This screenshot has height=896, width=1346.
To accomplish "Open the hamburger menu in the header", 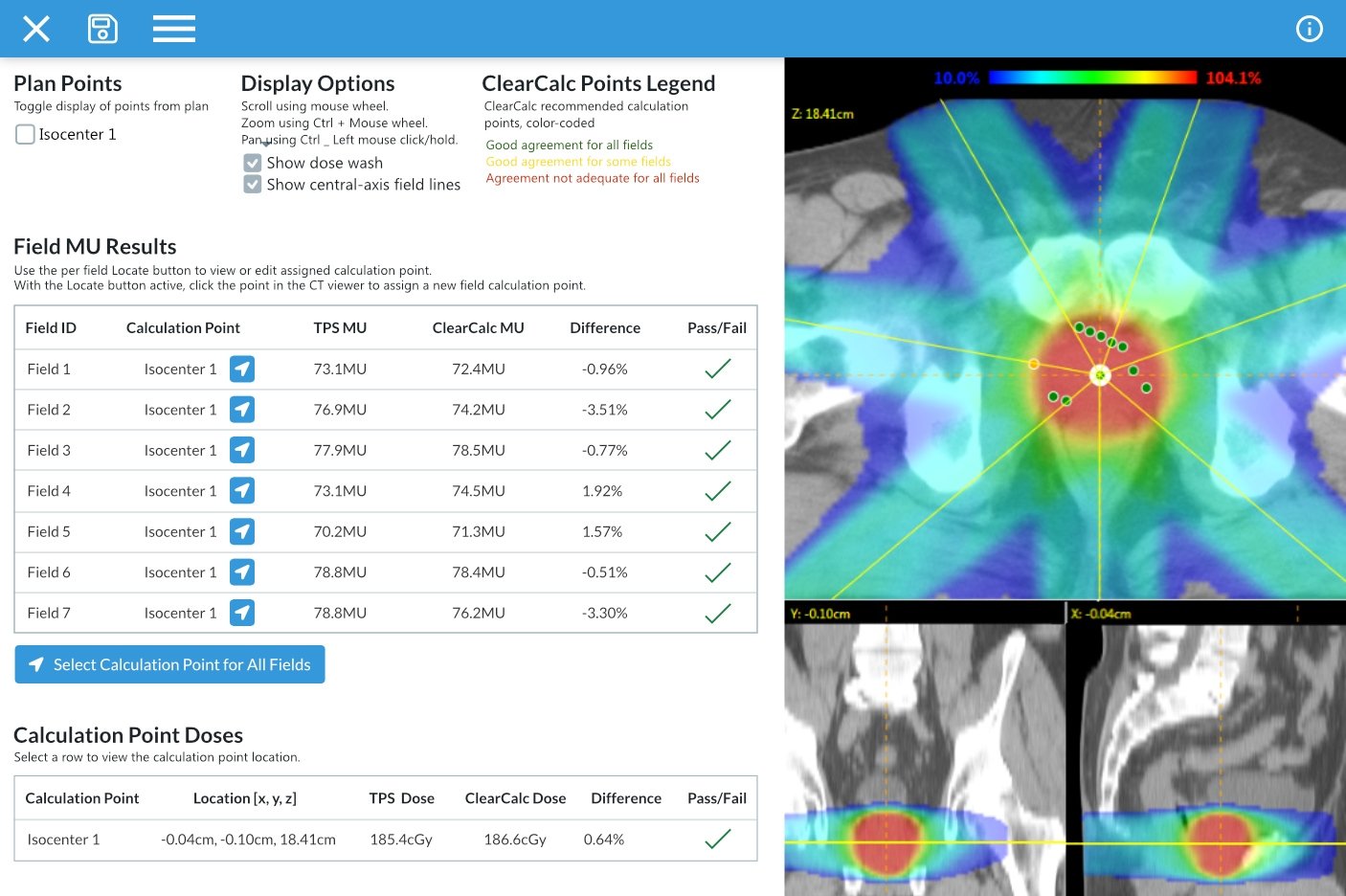I will click(x=174, y=29).
